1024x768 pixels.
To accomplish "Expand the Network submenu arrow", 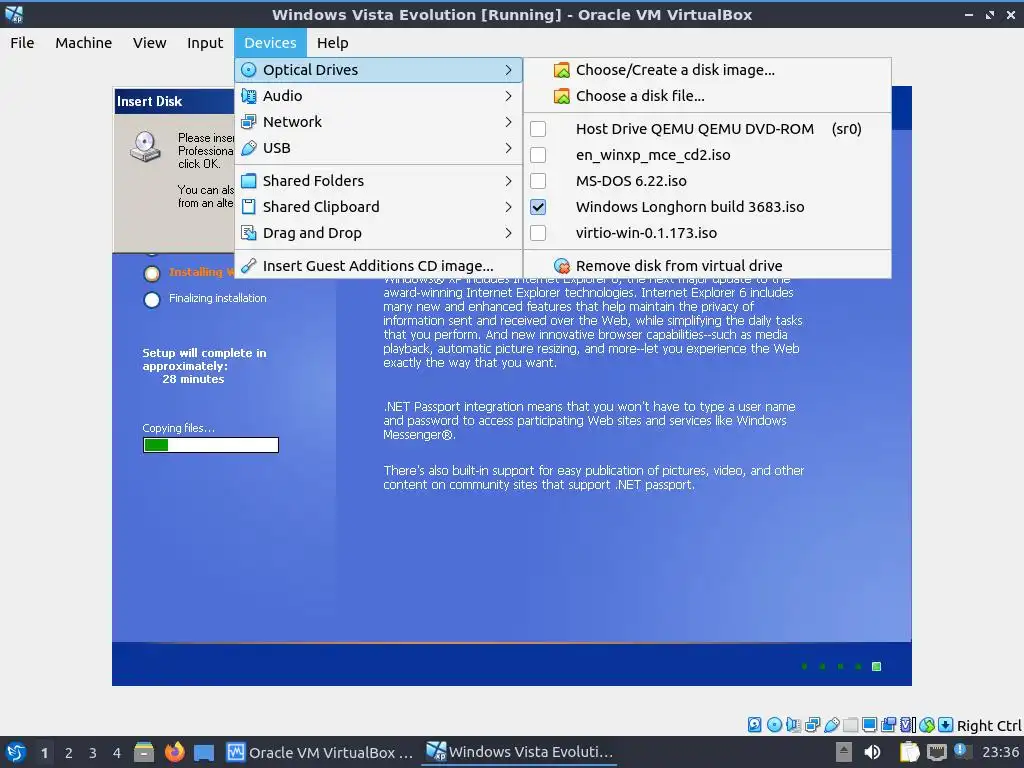I will point(508,122).
